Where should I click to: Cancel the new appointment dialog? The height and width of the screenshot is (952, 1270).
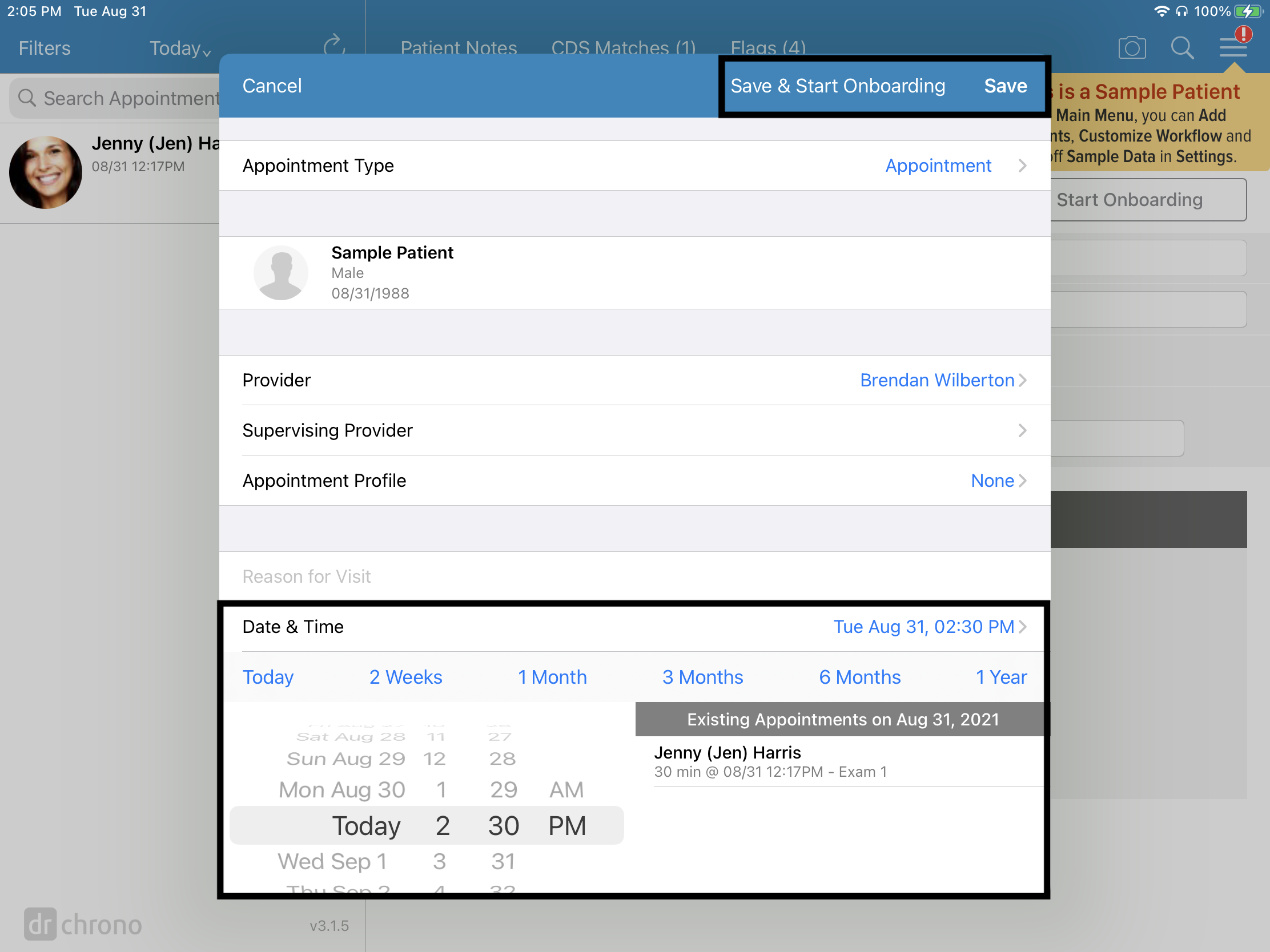tap(272, 86)
